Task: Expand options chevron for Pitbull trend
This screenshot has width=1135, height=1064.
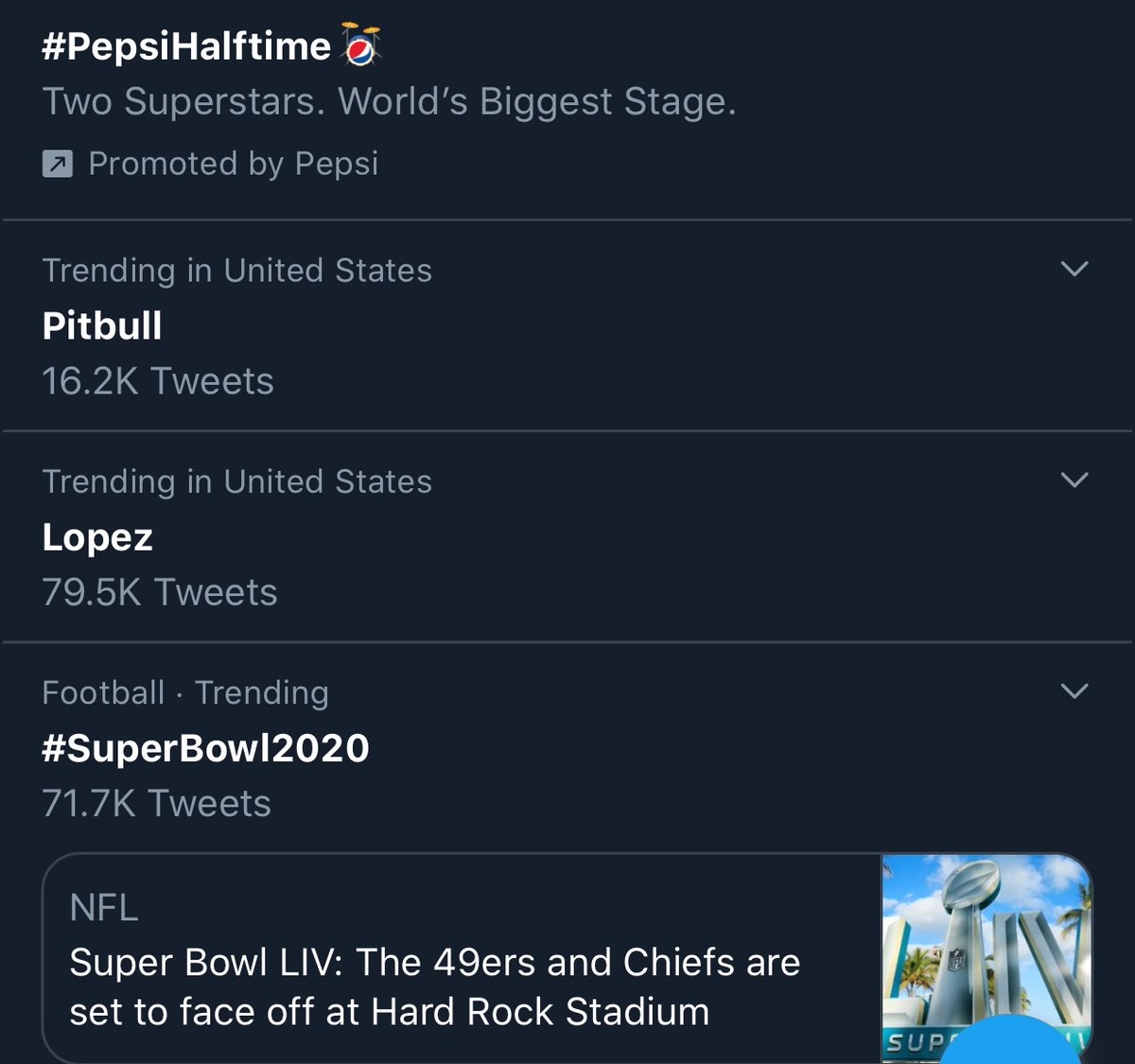Action: 1074,270
